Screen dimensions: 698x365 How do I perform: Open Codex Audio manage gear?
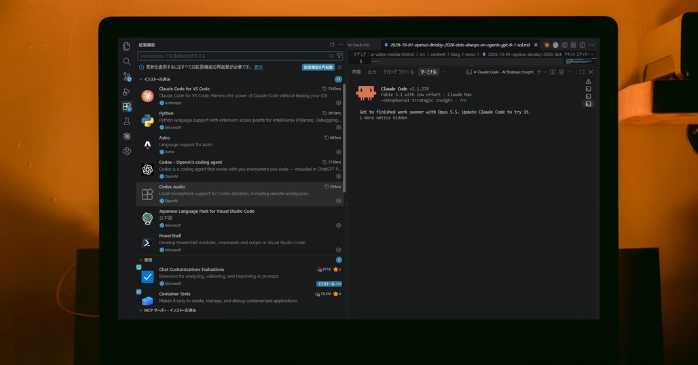(x=338, y=201)
